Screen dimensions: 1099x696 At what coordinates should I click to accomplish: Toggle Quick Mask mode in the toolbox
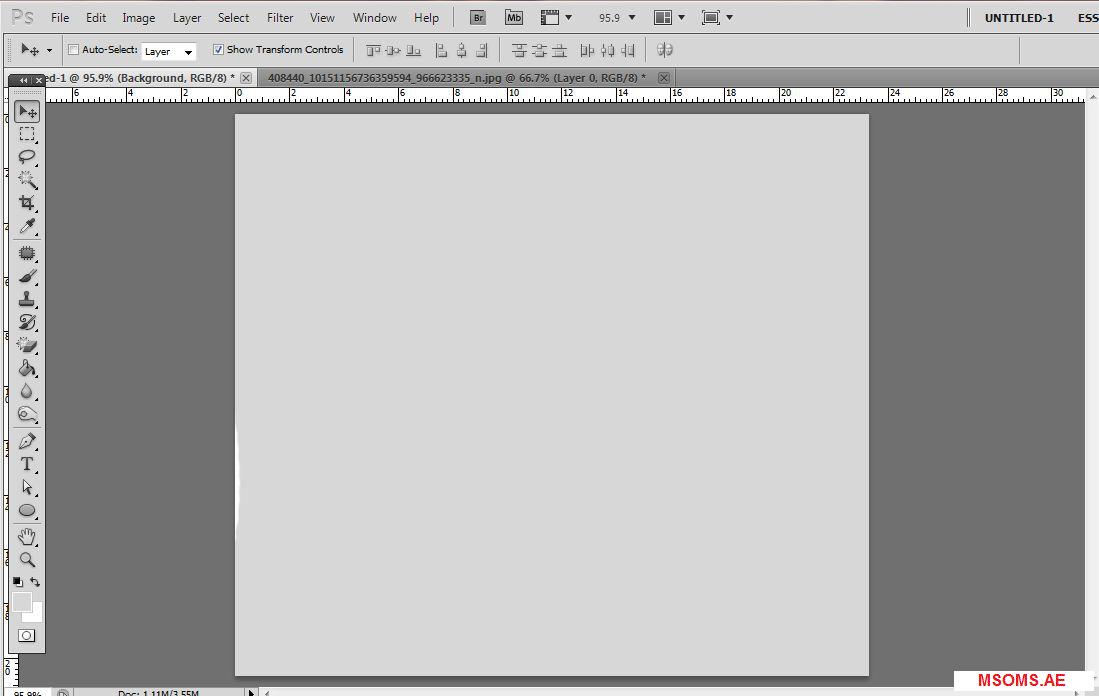click(x=27, y=635)
